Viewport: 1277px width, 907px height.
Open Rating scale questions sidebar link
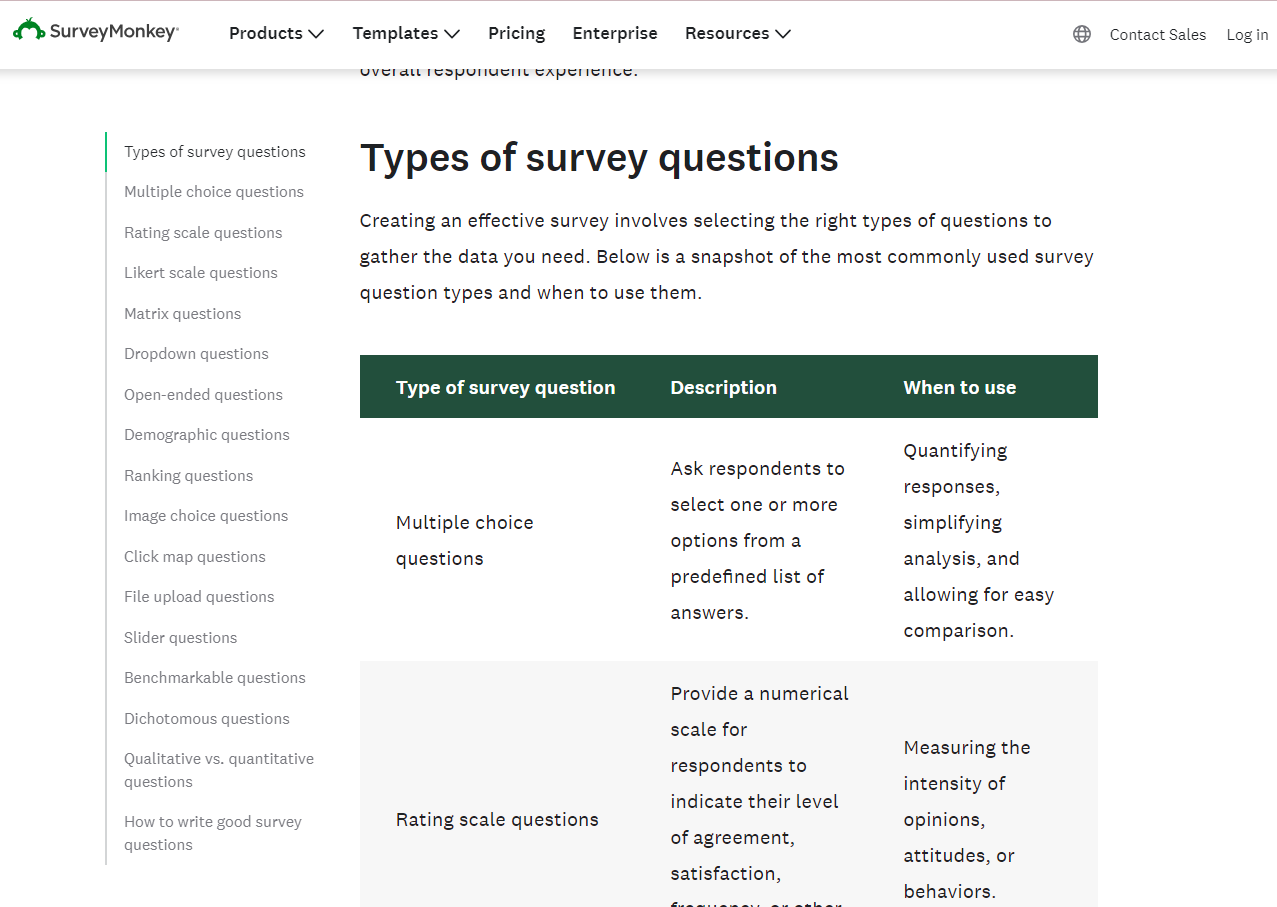pyautogui.click(x=202, y=232)
